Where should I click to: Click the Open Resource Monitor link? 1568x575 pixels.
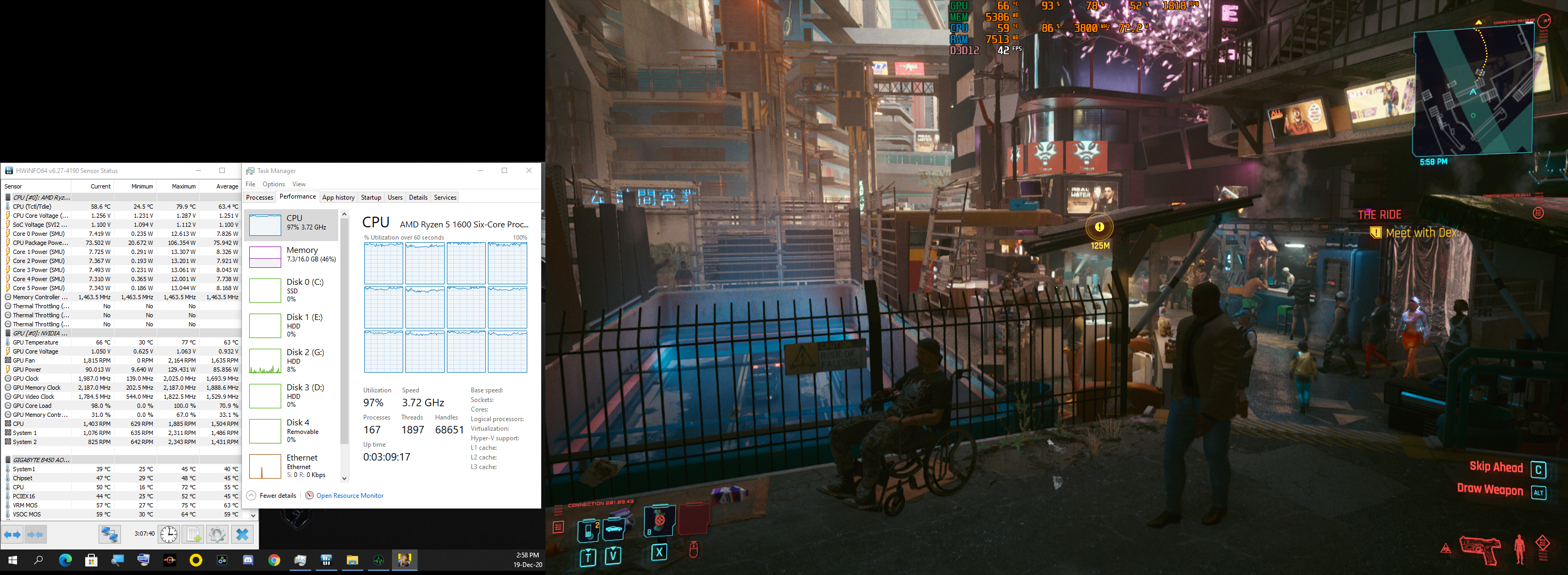click(x=349, y=495)
